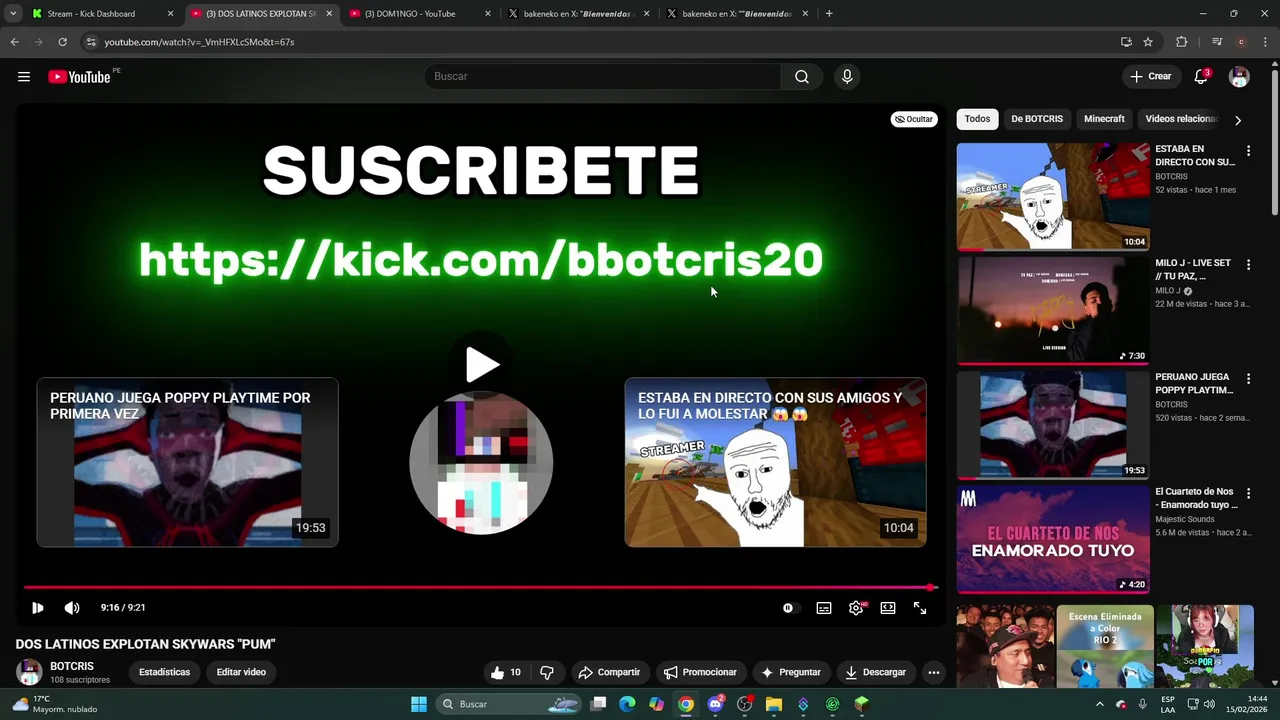This screenshot has width=1280, height=720.
Task: Open more actions ellipsis under video
Action: (x=933, y=672)
